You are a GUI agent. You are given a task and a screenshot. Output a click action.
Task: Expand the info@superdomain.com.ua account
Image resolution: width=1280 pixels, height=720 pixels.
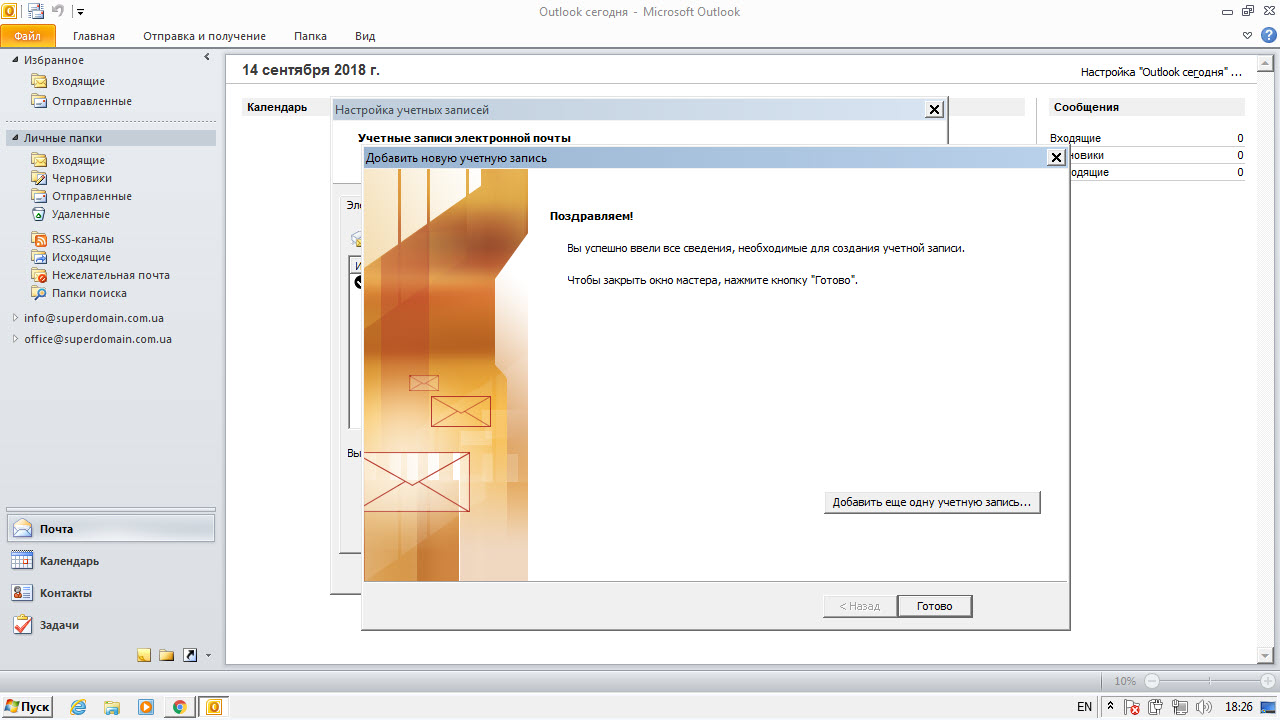click(15, 318)
